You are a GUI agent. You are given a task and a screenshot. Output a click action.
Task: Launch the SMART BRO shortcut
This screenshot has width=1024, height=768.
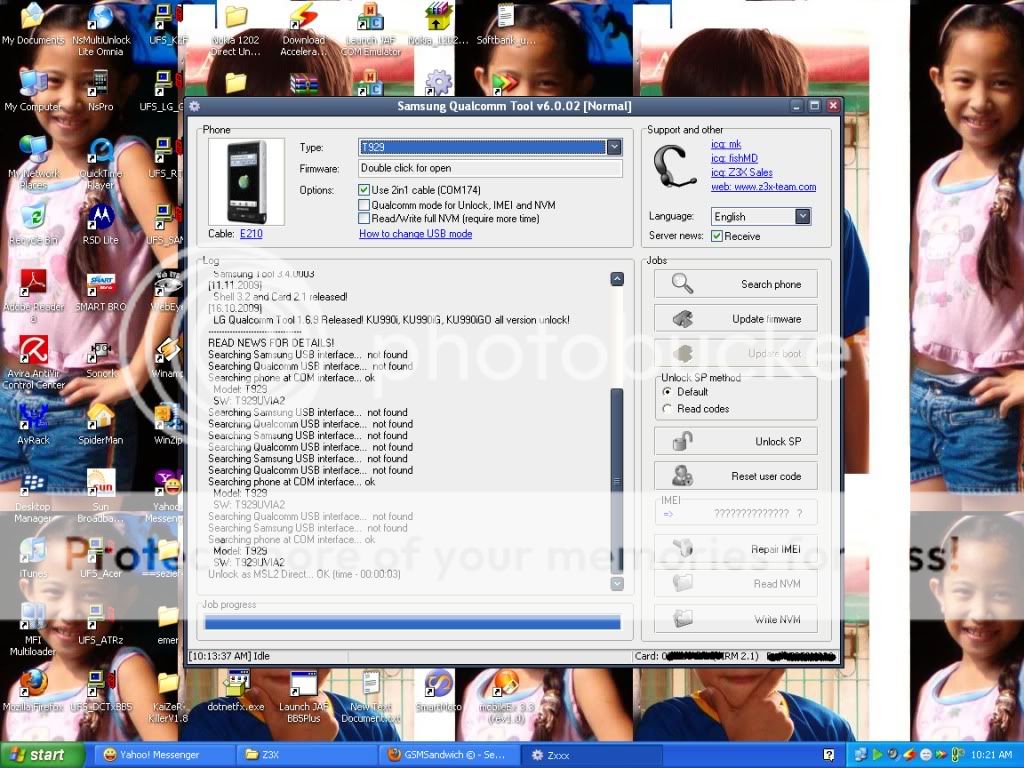point(101,291)
